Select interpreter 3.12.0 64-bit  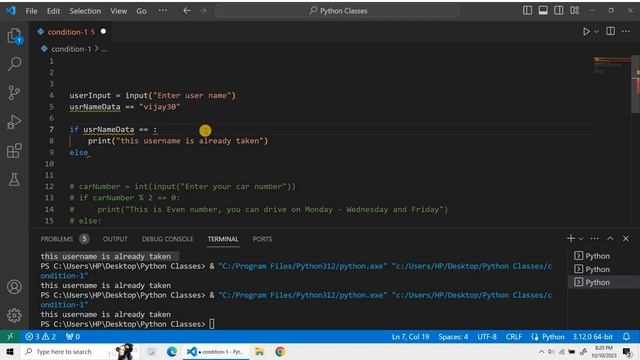(x=592, y=337)
